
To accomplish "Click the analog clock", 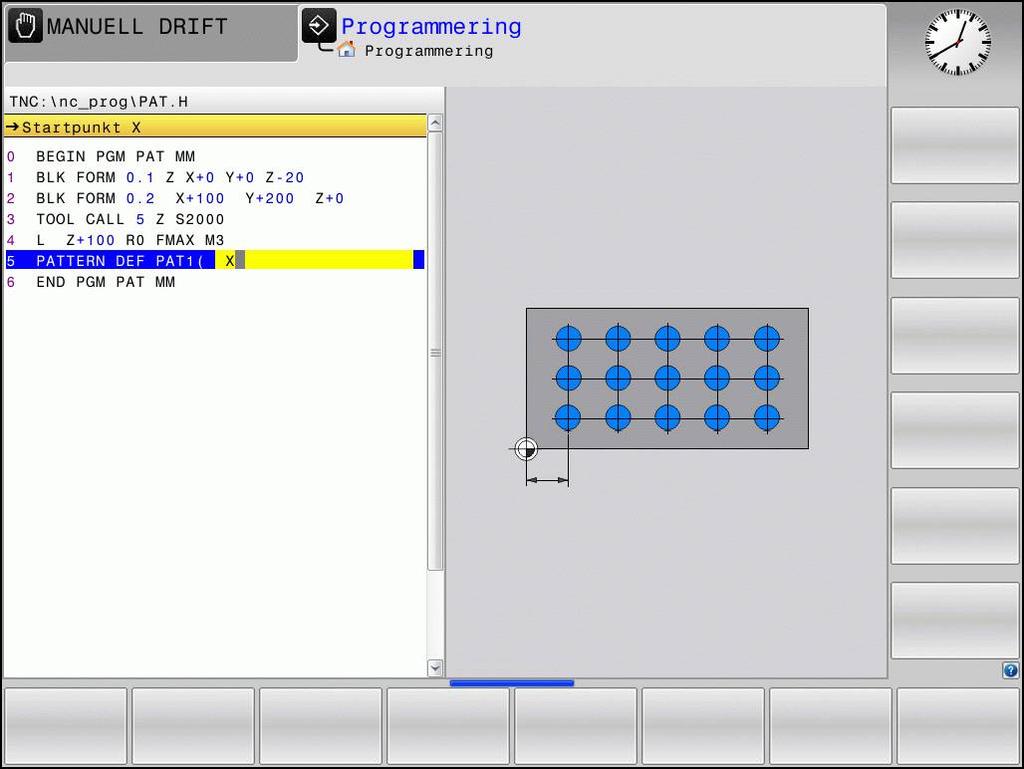I will [957, 42].
